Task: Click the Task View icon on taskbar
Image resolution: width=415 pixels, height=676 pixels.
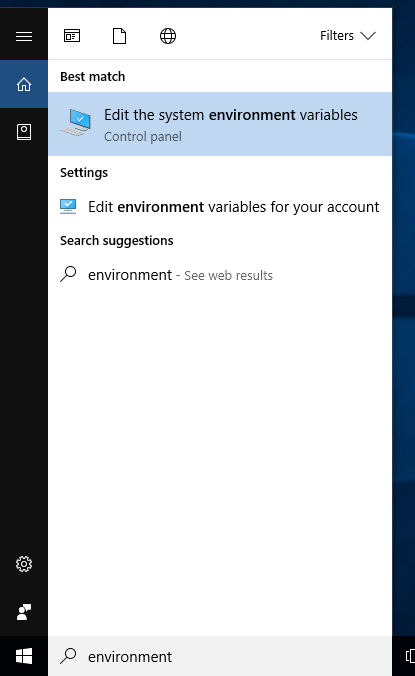Action: click(x=409, y=656)
